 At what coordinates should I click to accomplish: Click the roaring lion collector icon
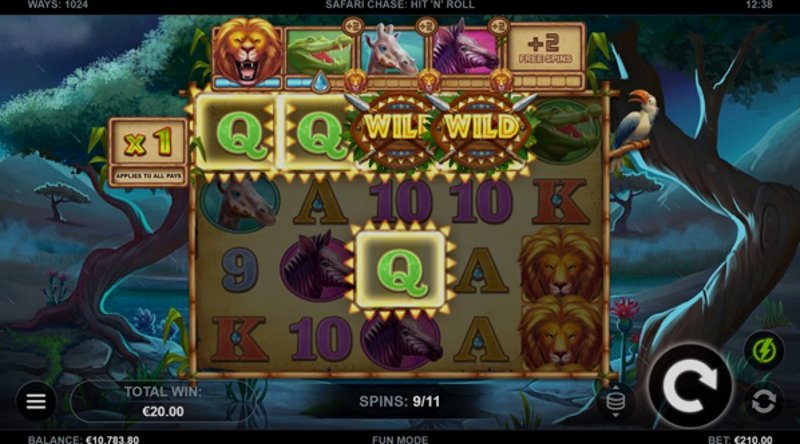(247, 51)
